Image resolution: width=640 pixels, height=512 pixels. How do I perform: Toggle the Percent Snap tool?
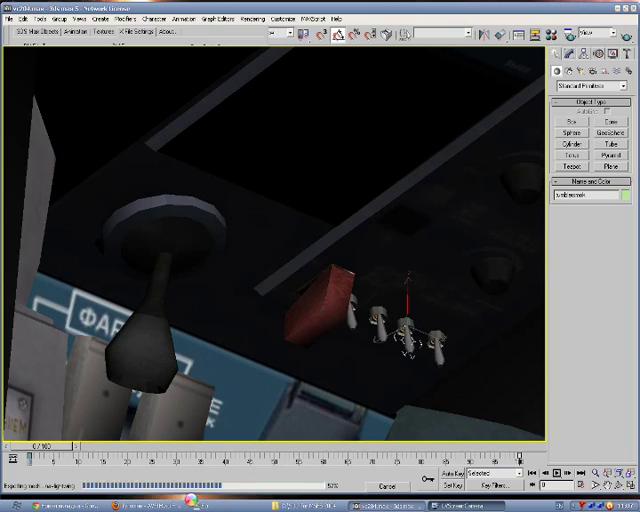(x=354, y=35)
